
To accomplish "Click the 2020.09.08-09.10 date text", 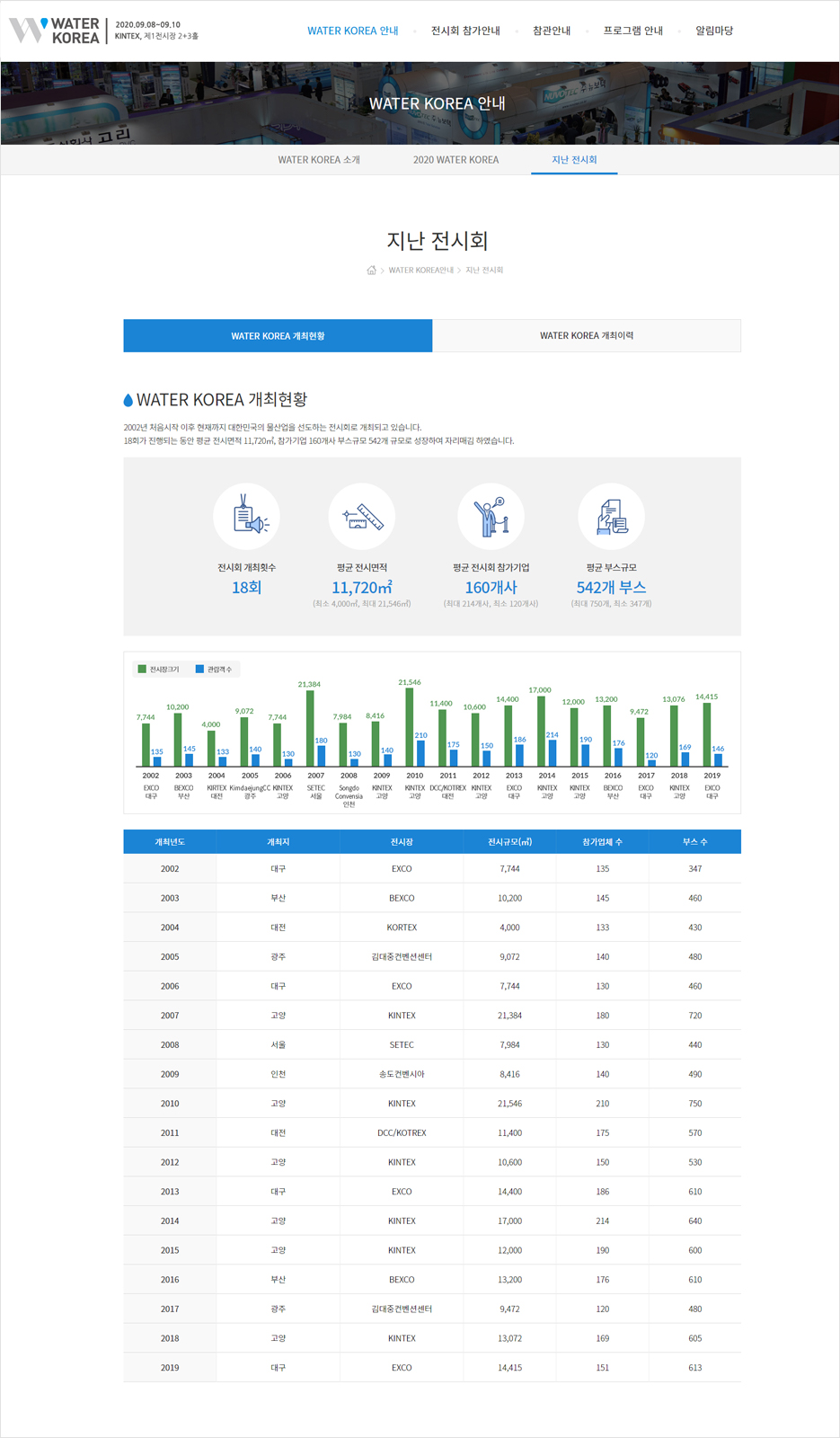I will point(148,25).
